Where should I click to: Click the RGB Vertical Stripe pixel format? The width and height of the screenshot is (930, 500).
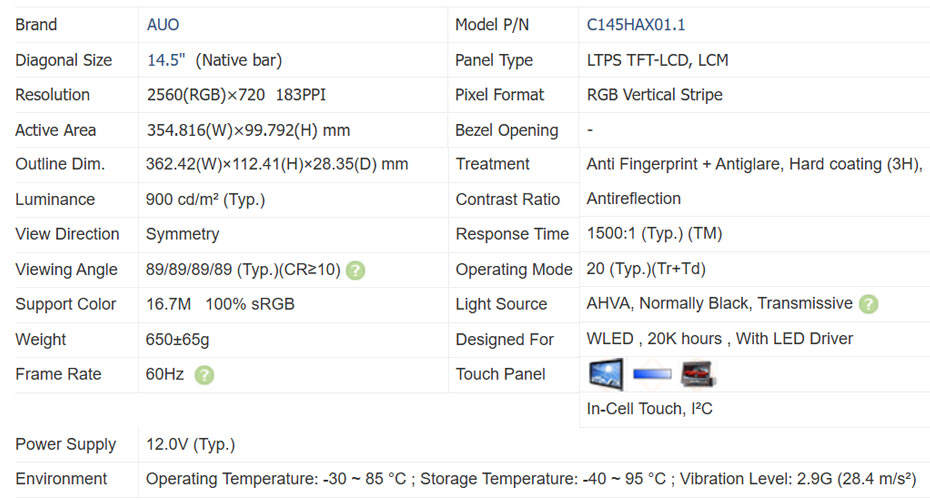point(654,95)
